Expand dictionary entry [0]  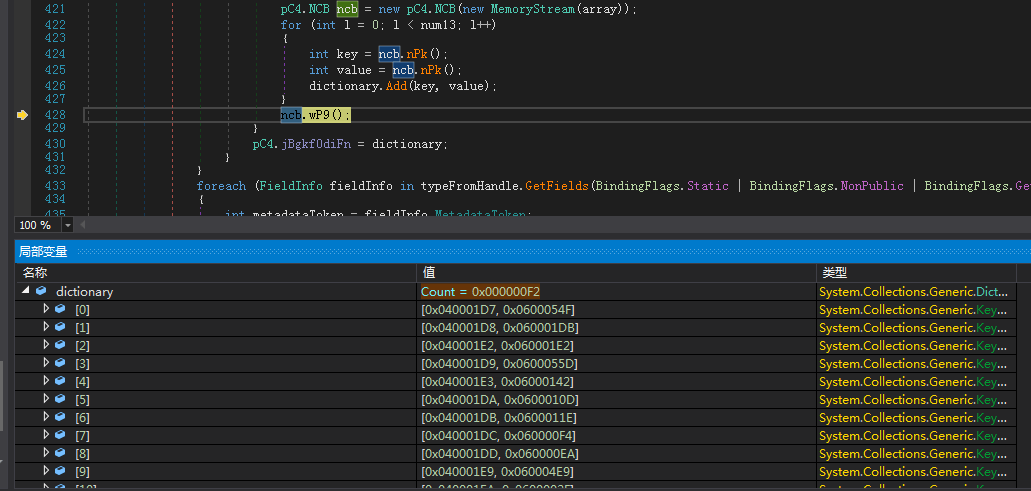46,308
